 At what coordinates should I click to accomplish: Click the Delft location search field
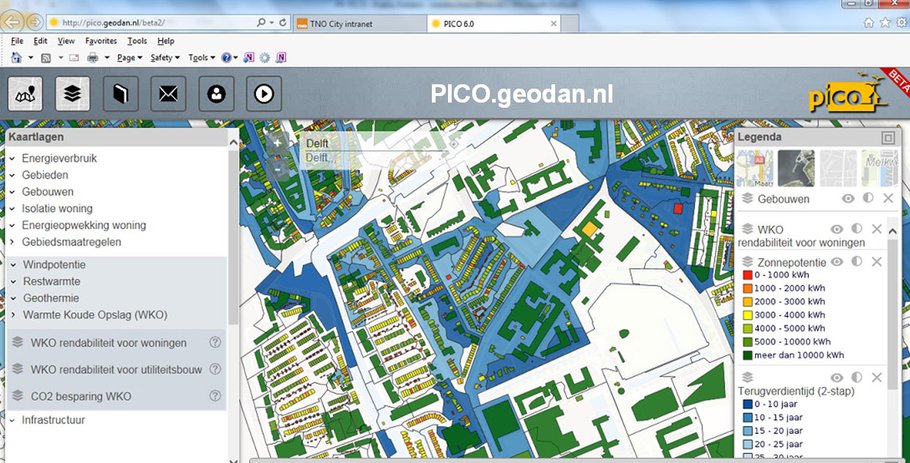(x=375, y=143)
